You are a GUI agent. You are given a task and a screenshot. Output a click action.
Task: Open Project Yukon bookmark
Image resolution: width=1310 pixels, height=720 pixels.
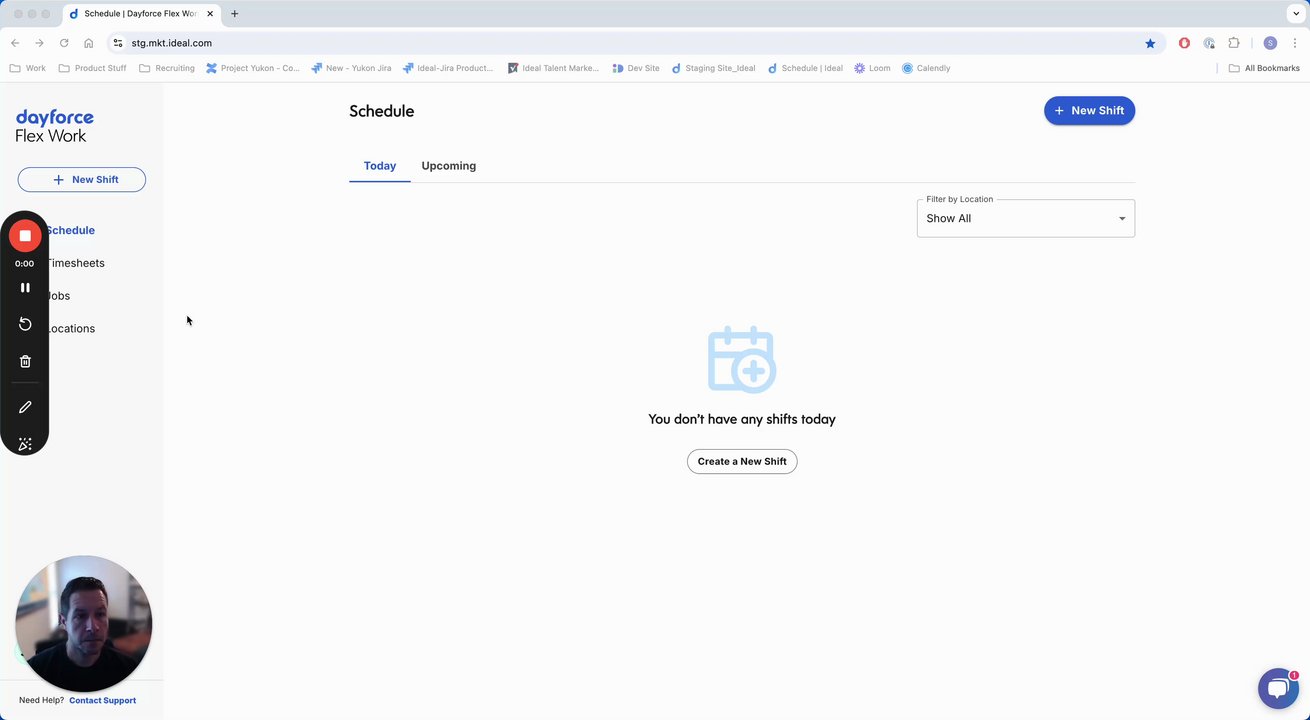coord(253,68)
